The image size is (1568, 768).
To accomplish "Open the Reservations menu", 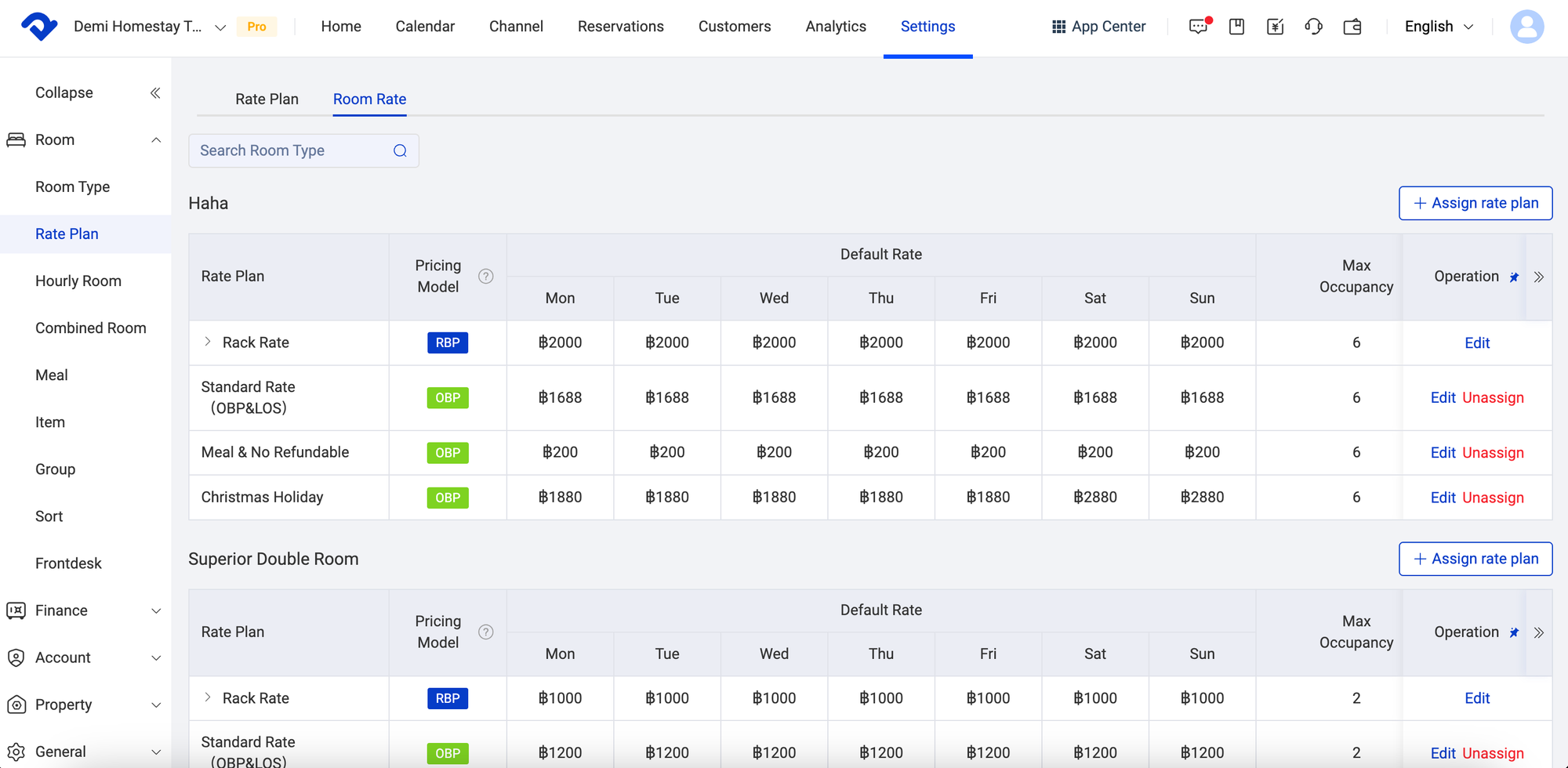I will (x=620, y=26).
